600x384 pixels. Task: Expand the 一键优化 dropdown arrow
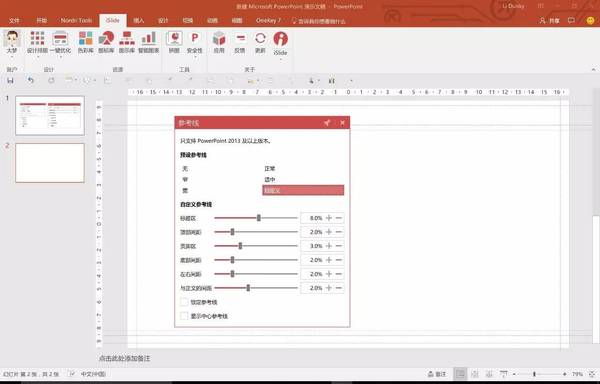click(x=60, y=57)
